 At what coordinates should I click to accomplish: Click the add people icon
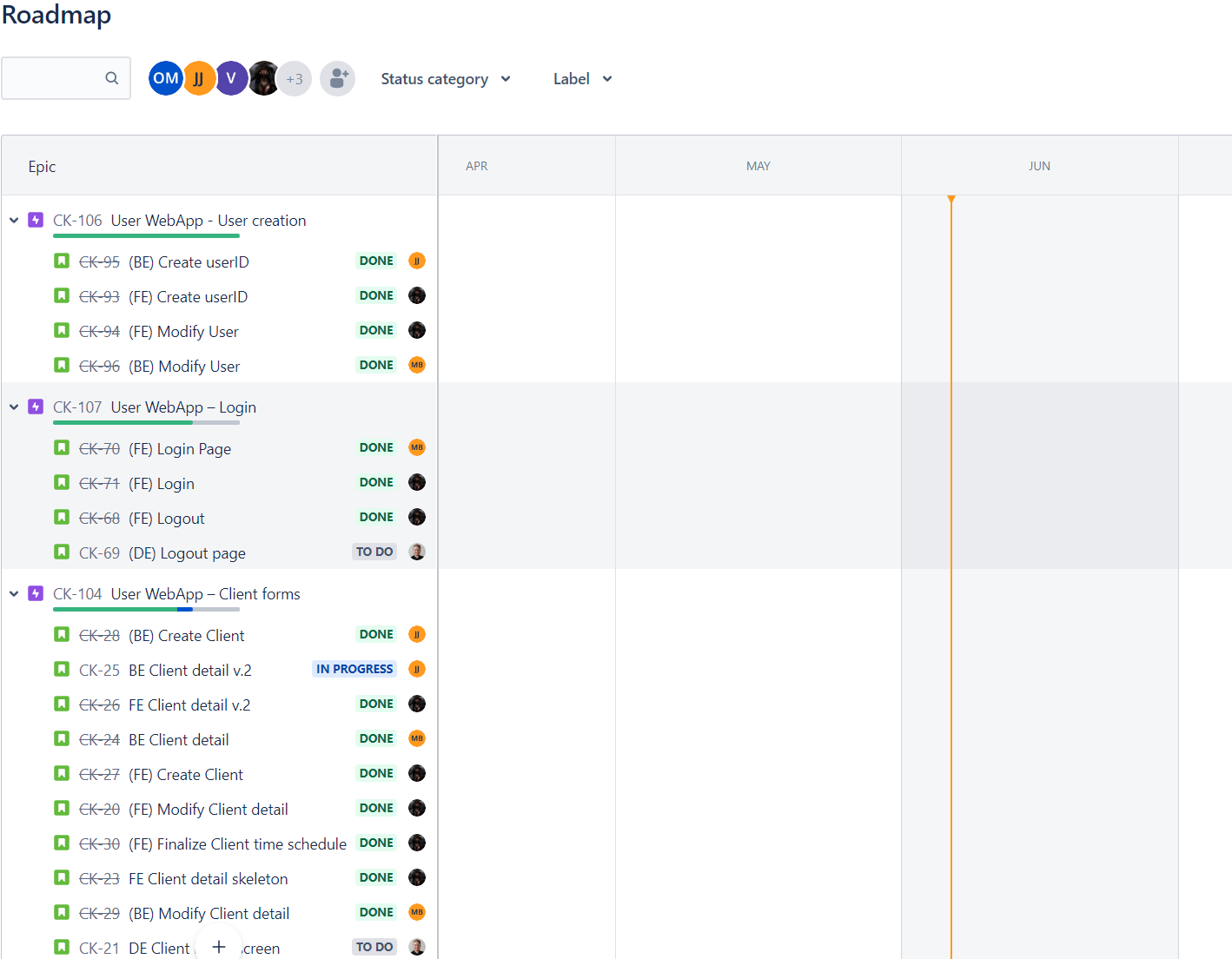click(337, 78)
